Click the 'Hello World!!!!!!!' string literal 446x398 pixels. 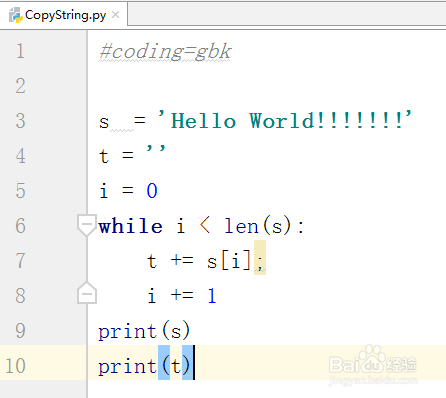point(285,120)
